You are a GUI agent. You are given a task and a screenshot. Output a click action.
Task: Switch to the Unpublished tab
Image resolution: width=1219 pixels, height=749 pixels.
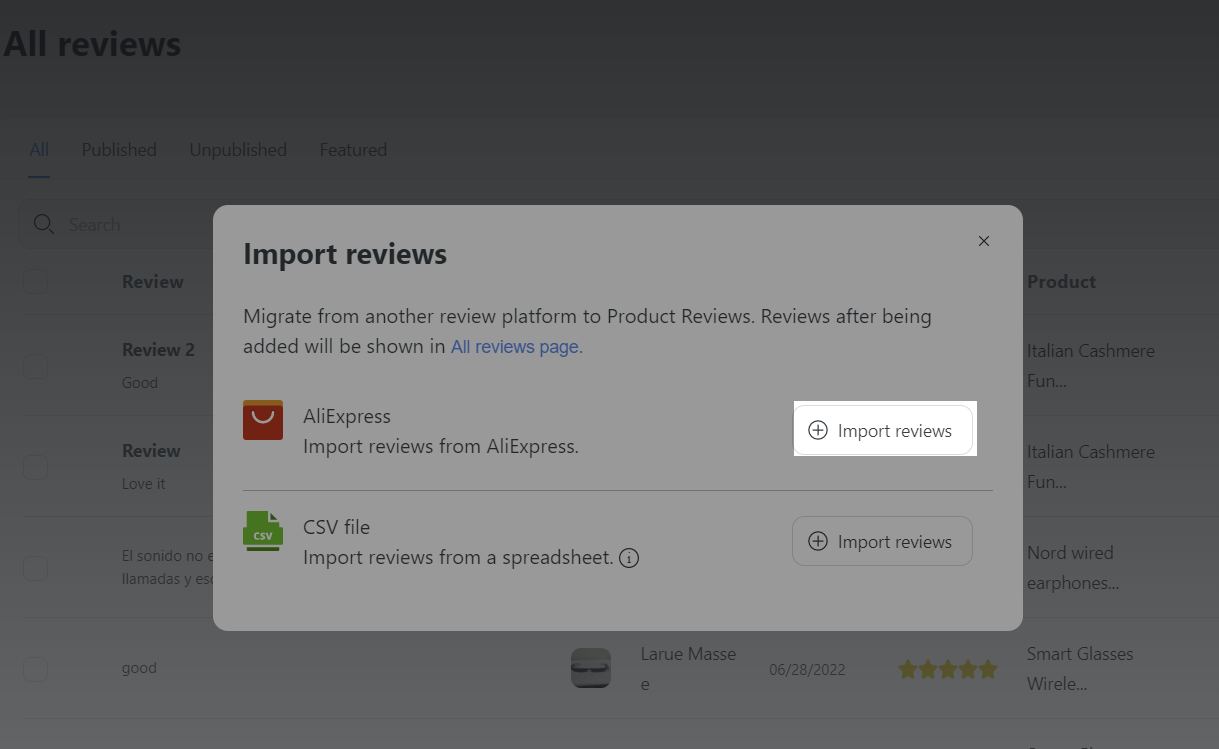click(238, 150)
